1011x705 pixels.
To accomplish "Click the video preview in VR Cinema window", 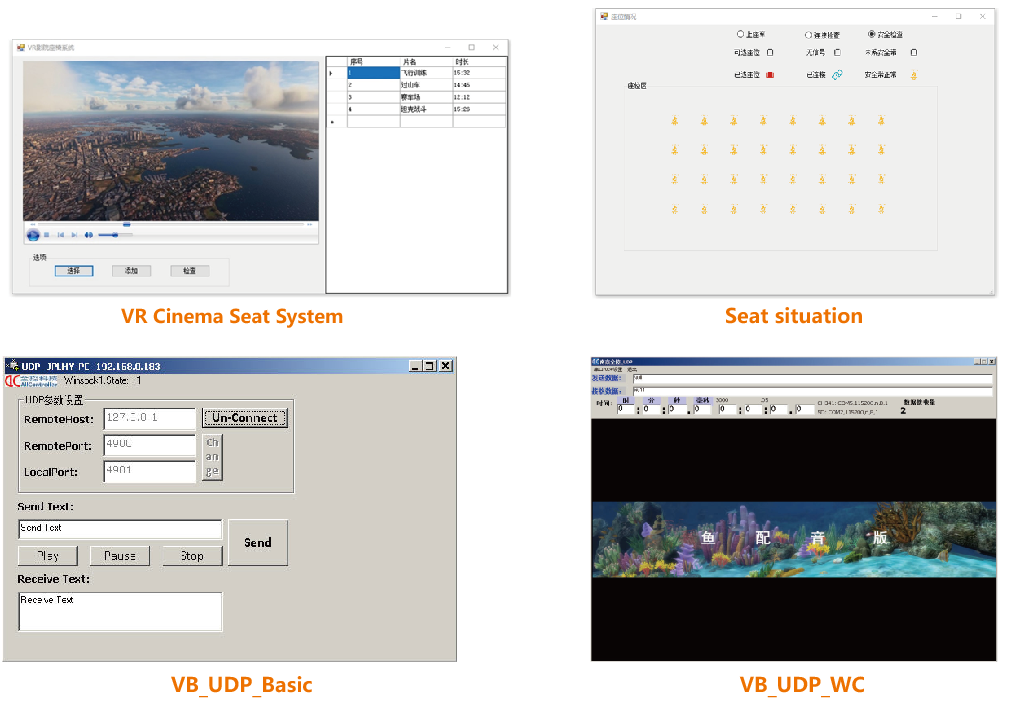I will (171, 141).
